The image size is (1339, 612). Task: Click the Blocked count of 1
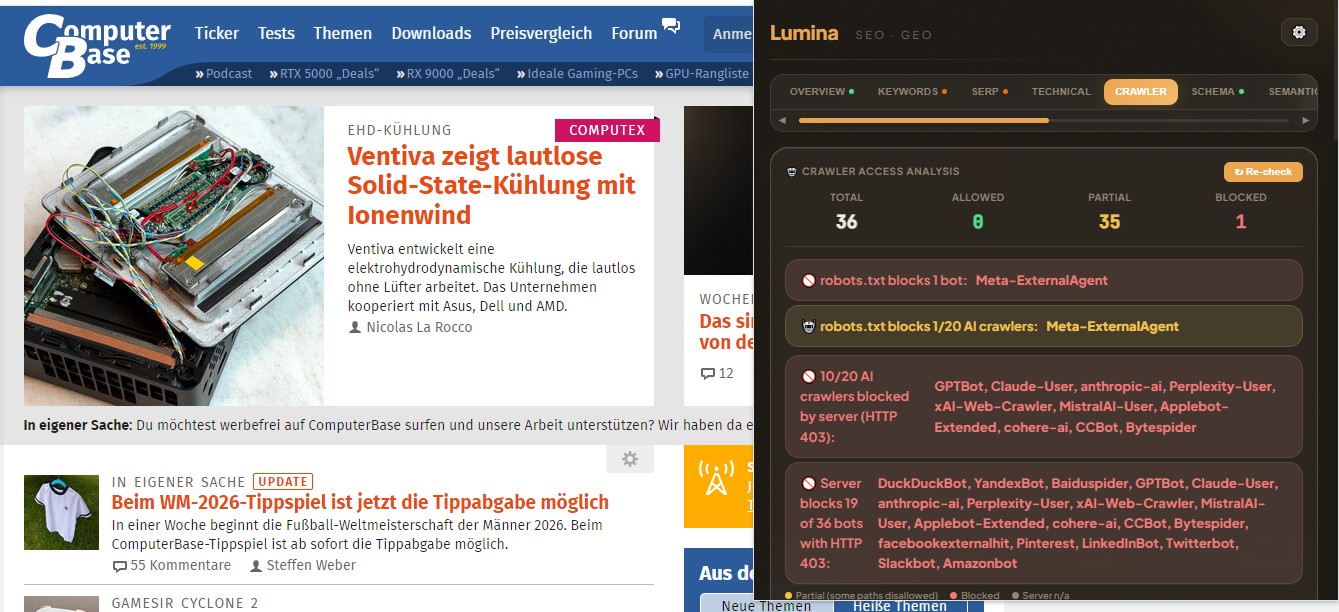tap(1241, 222)
